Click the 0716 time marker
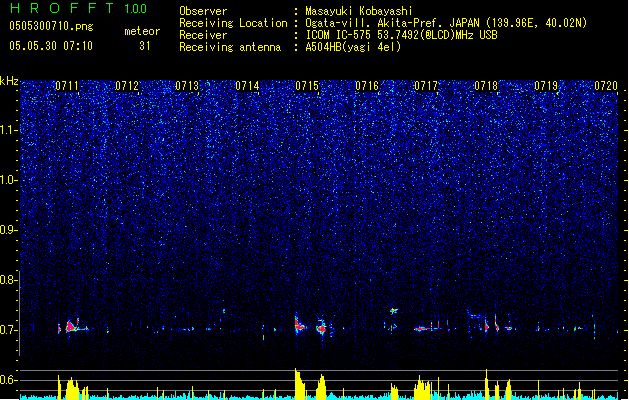This screenshot has height=400, width=629. point(367,86)
